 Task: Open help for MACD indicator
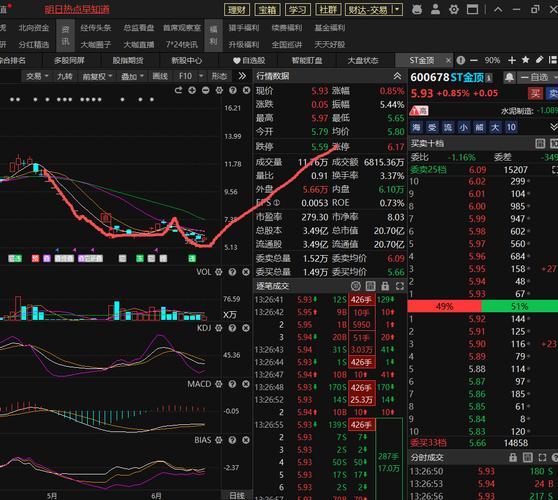[x=232, y=384]
